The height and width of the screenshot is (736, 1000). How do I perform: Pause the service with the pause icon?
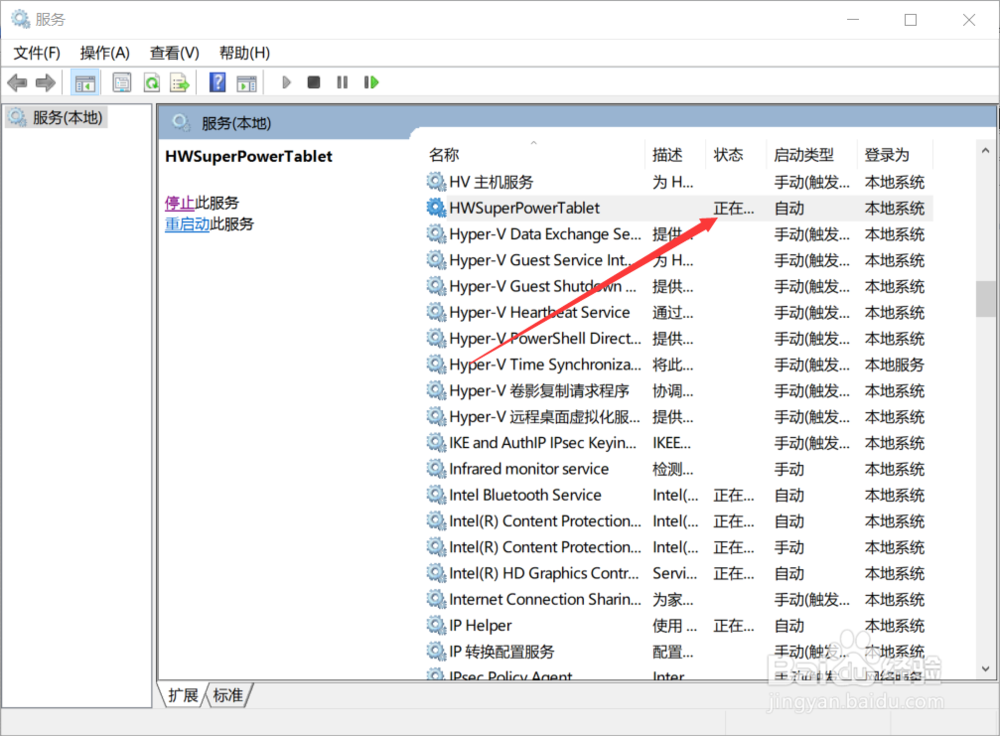point(342,82)
